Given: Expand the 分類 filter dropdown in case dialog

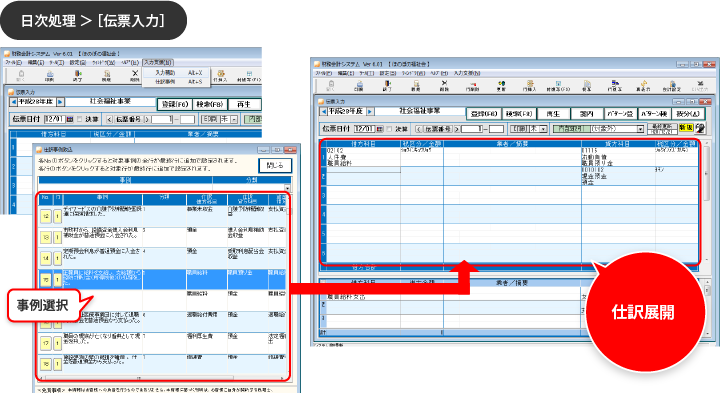Looking at the screenshot, I should click(287, 188).
